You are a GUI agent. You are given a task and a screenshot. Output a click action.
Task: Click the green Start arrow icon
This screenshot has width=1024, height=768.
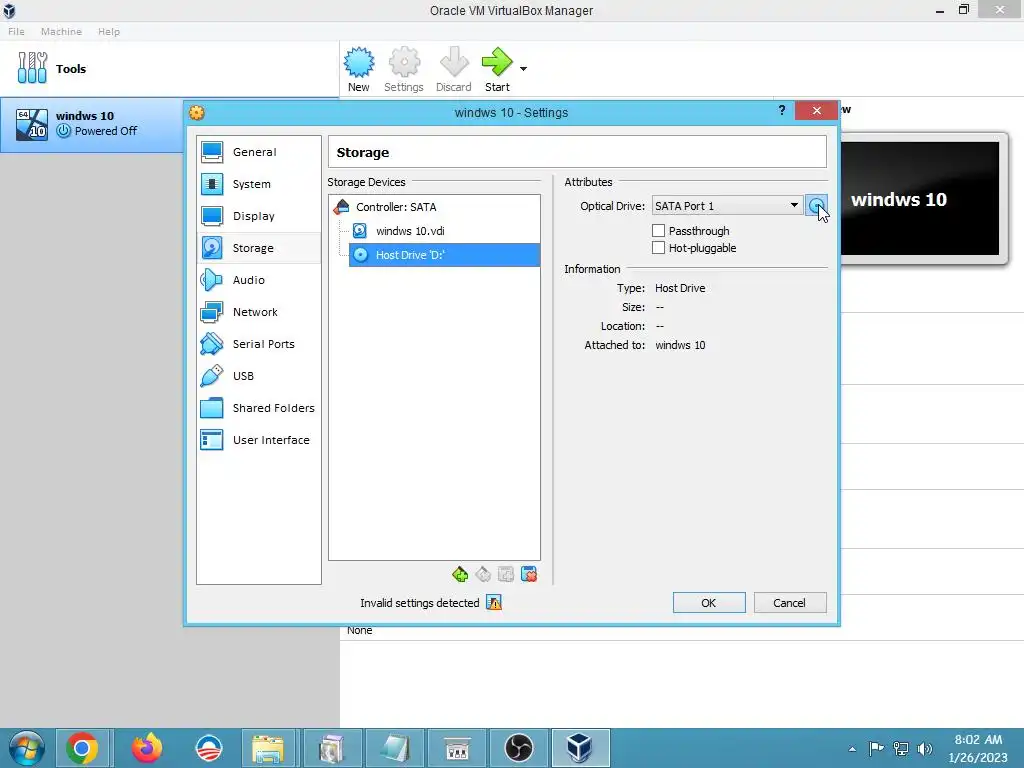497,63
